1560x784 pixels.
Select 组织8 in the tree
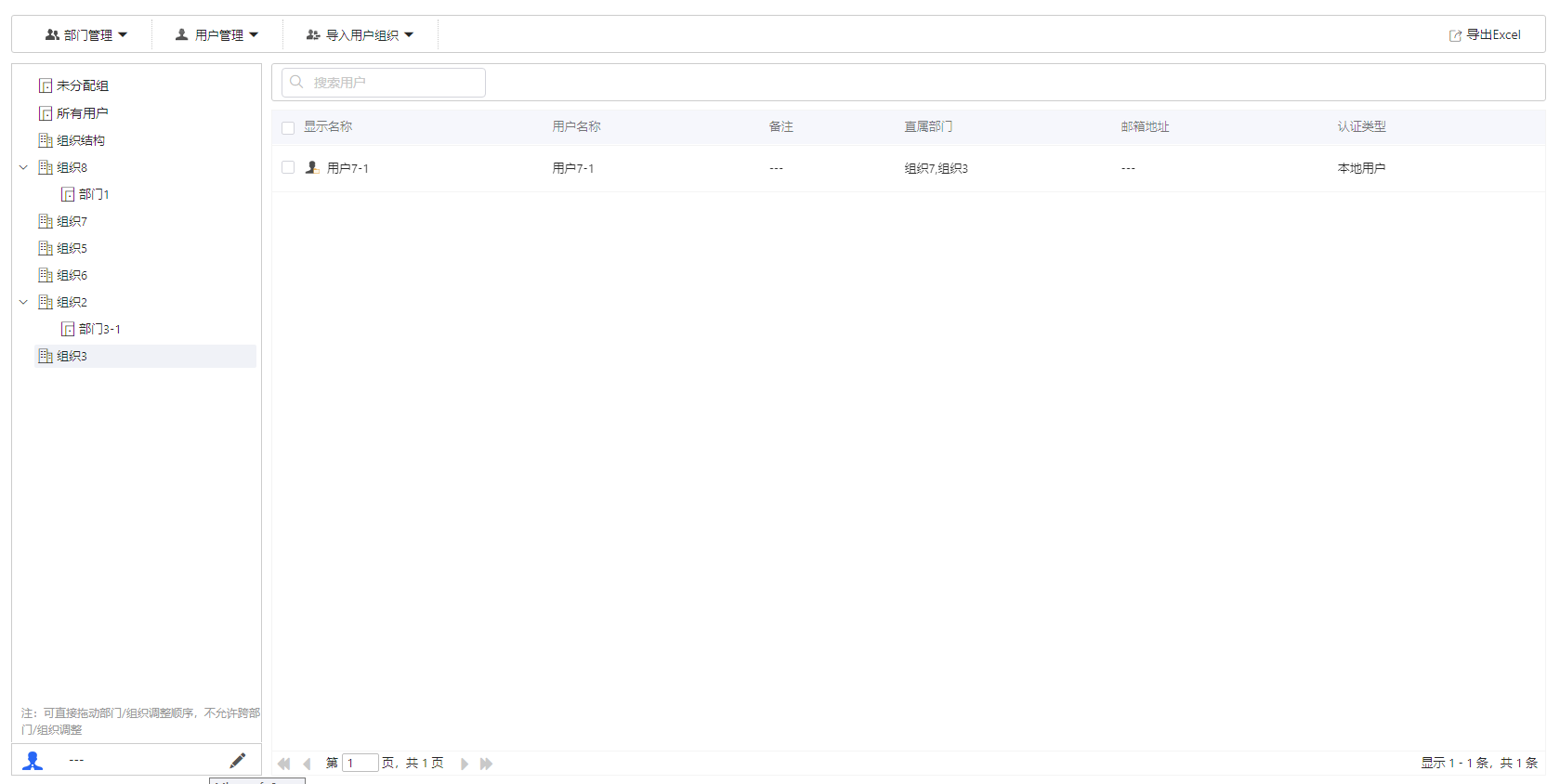tap(72, 167)
